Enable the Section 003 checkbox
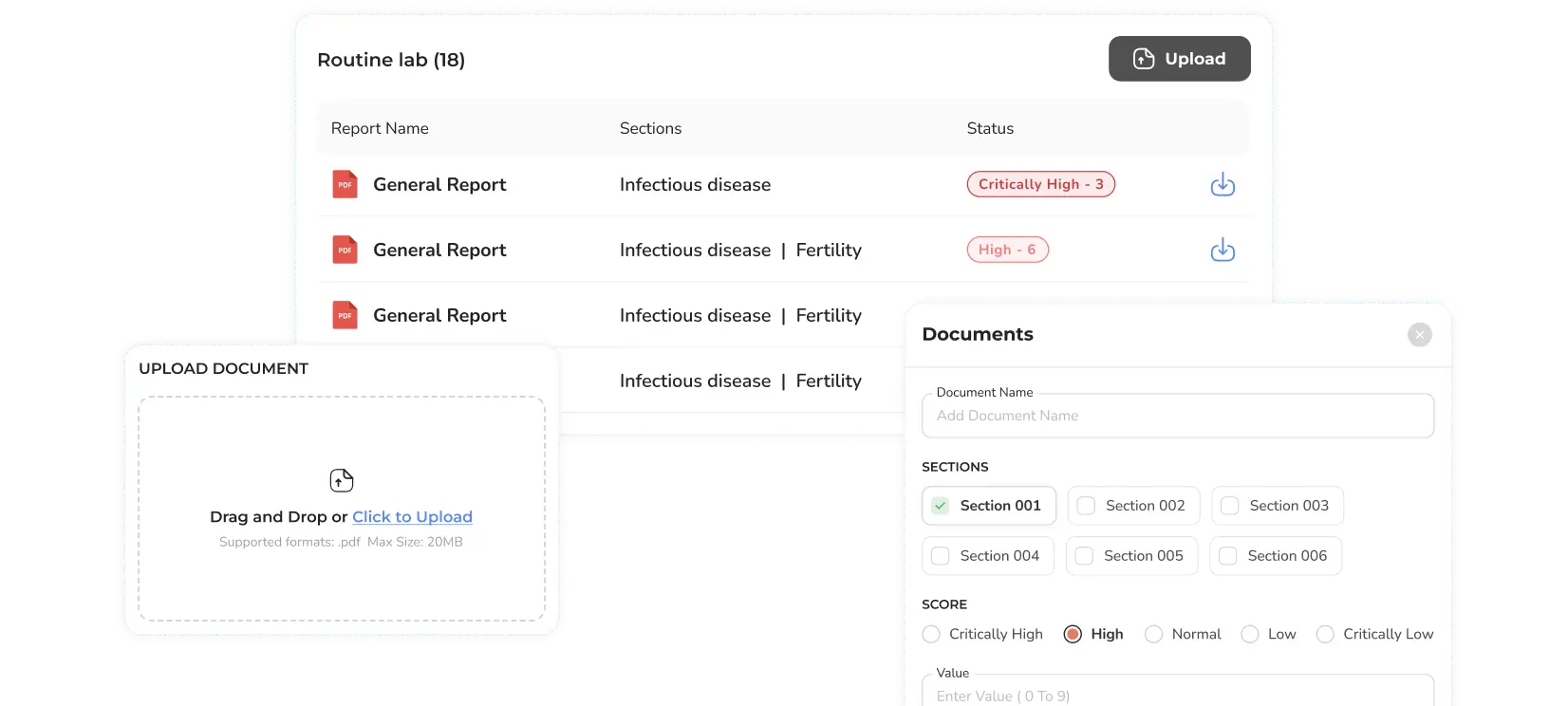This screenshot has height=706, width=1568. click(x=1230, y=506)
